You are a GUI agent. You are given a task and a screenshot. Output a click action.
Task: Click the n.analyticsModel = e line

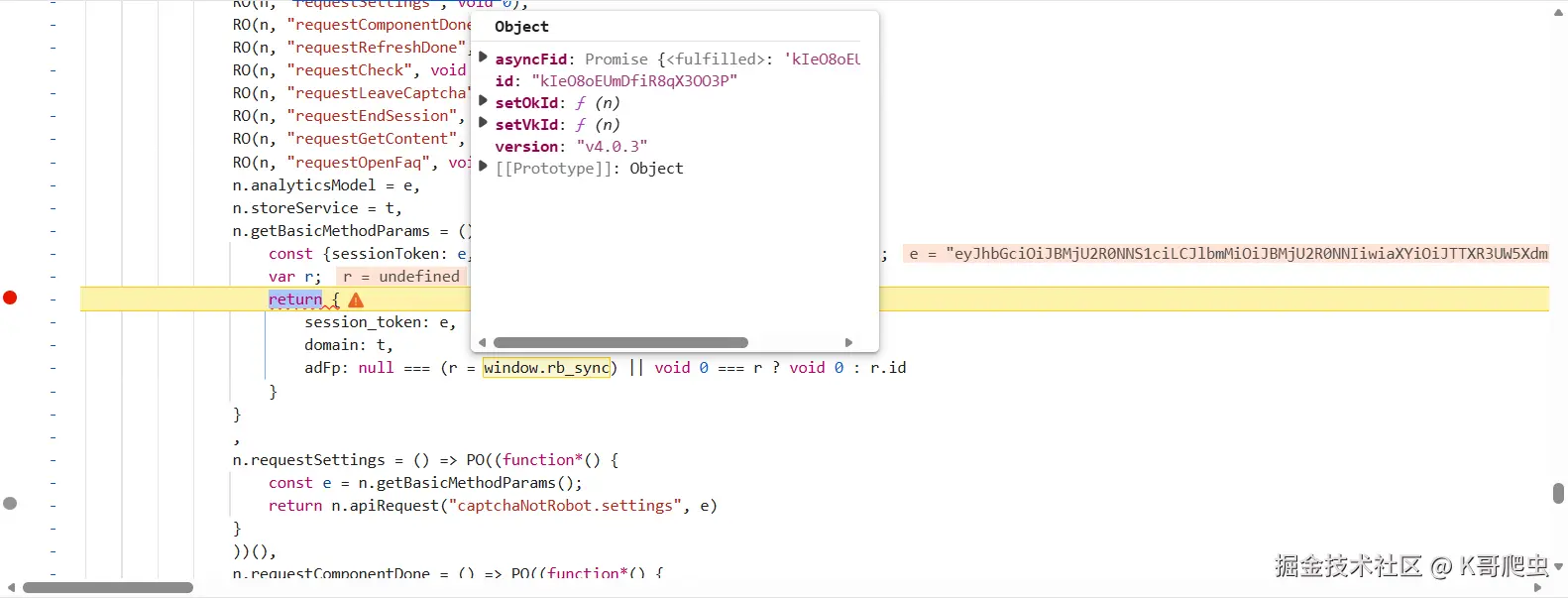click(326, 185)
